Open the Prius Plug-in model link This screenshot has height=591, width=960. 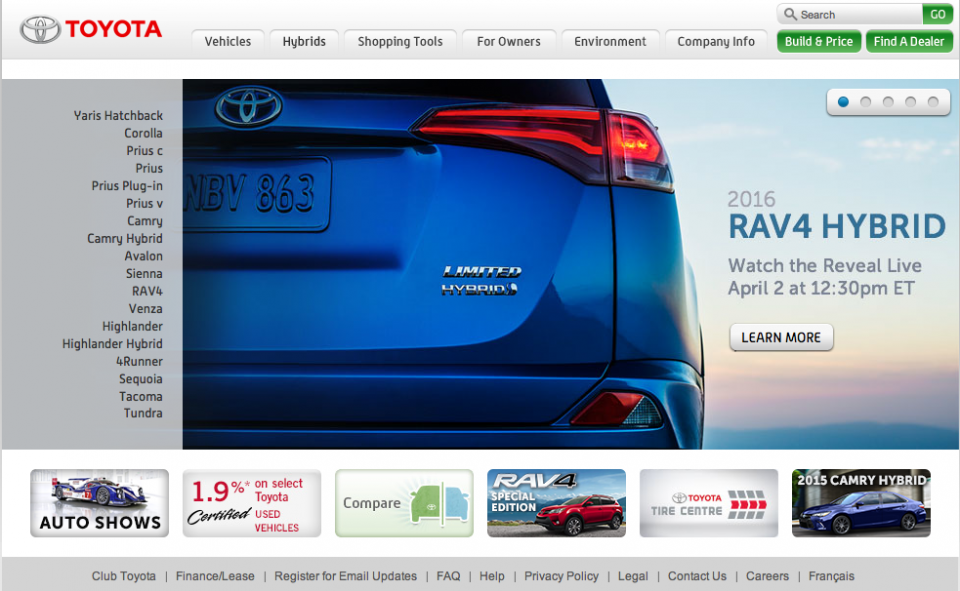[127, 186]
